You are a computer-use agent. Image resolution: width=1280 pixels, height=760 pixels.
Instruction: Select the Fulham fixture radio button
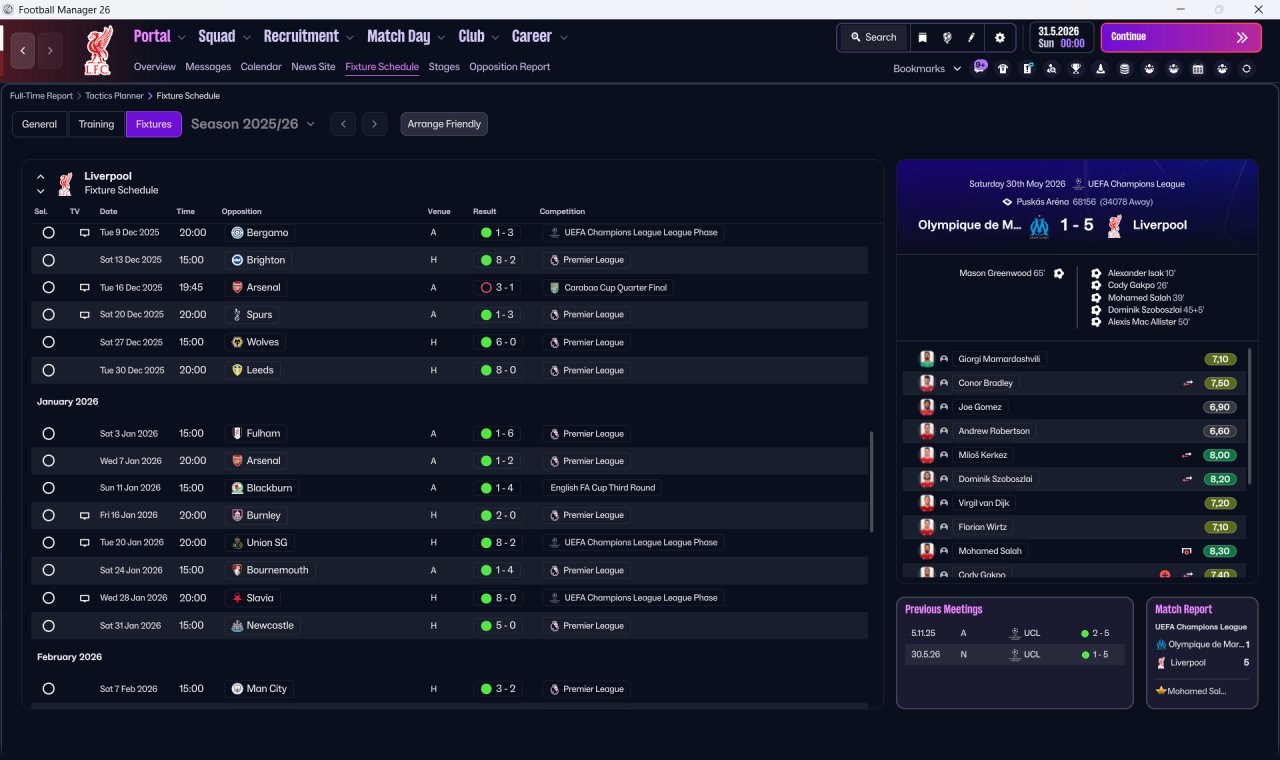[x=48, y=434]
